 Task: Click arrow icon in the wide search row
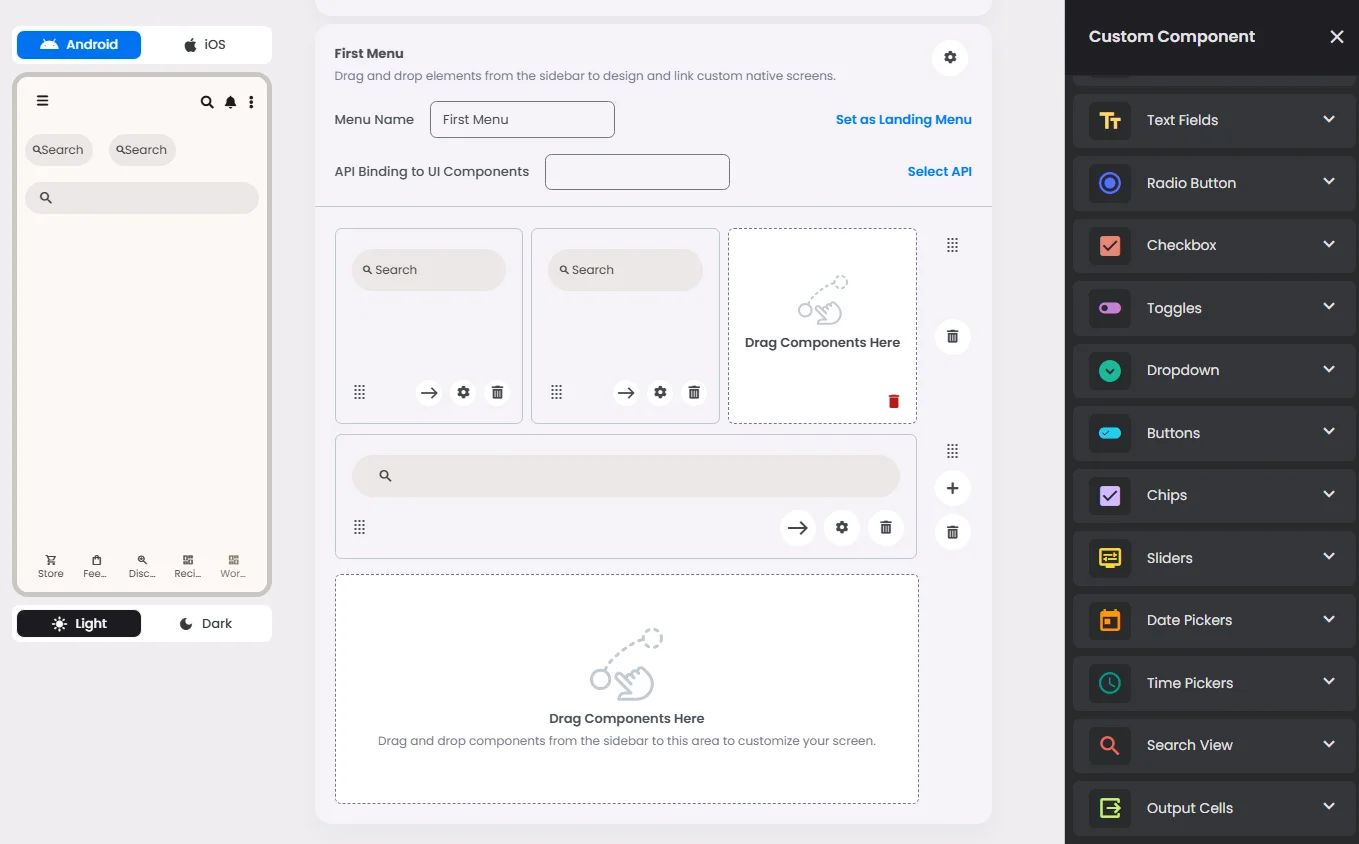[x=797, y=527]
